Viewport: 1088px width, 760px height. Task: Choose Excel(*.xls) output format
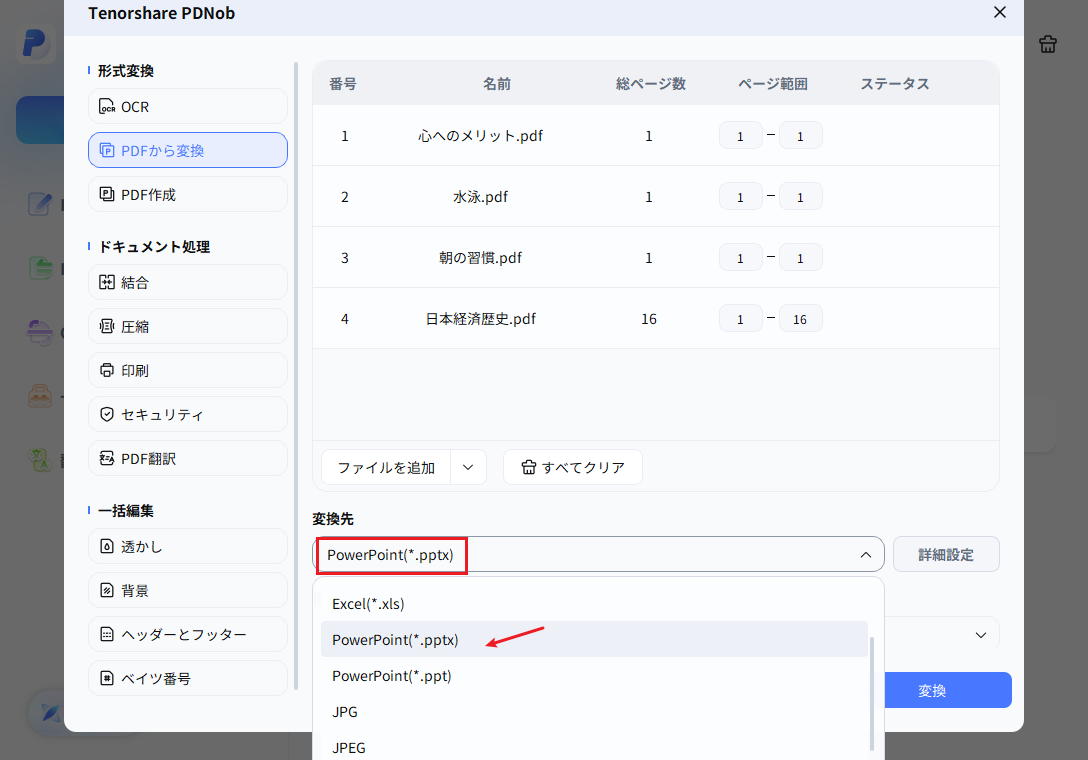coord(594,604)
